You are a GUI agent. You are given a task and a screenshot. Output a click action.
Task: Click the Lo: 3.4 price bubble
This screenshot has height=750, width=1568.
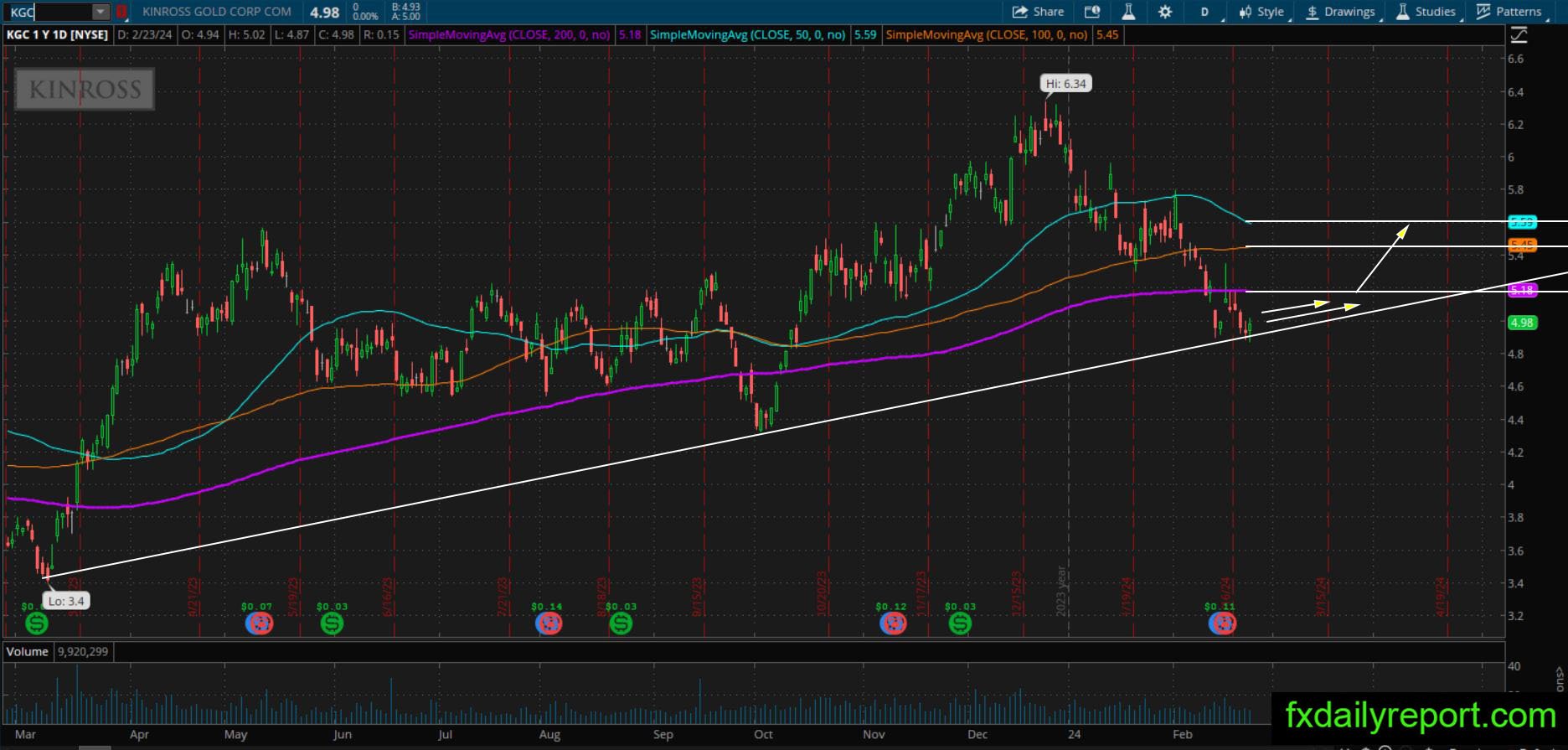(66, 601)
